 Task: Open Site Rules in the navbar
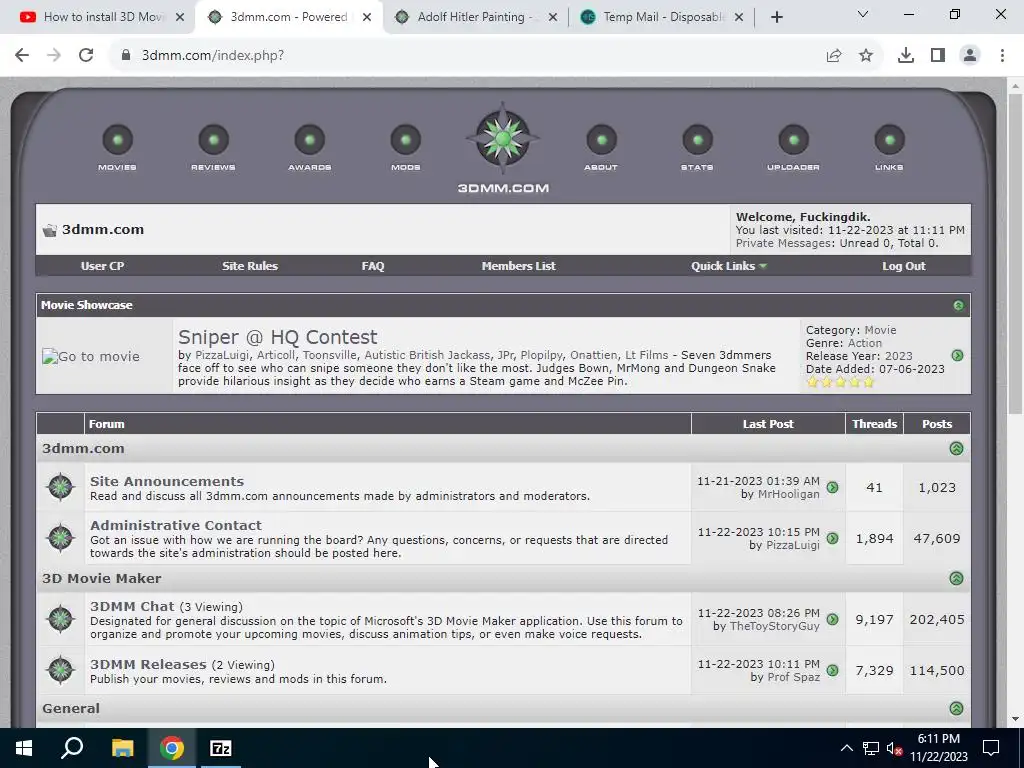[x=250, y=266]
